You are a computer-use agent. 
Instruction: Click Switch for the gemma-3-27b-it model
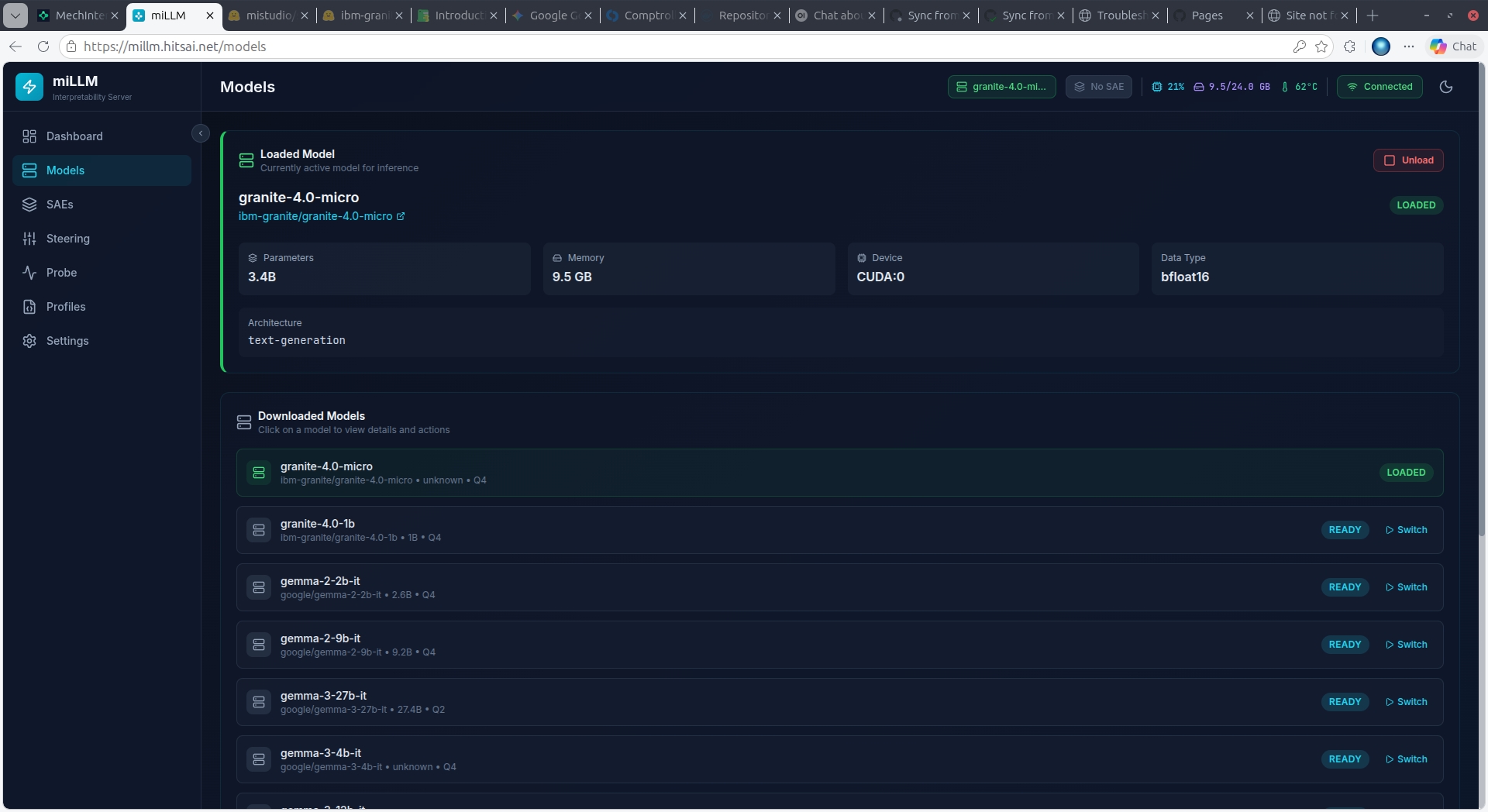pos(1406,702)
